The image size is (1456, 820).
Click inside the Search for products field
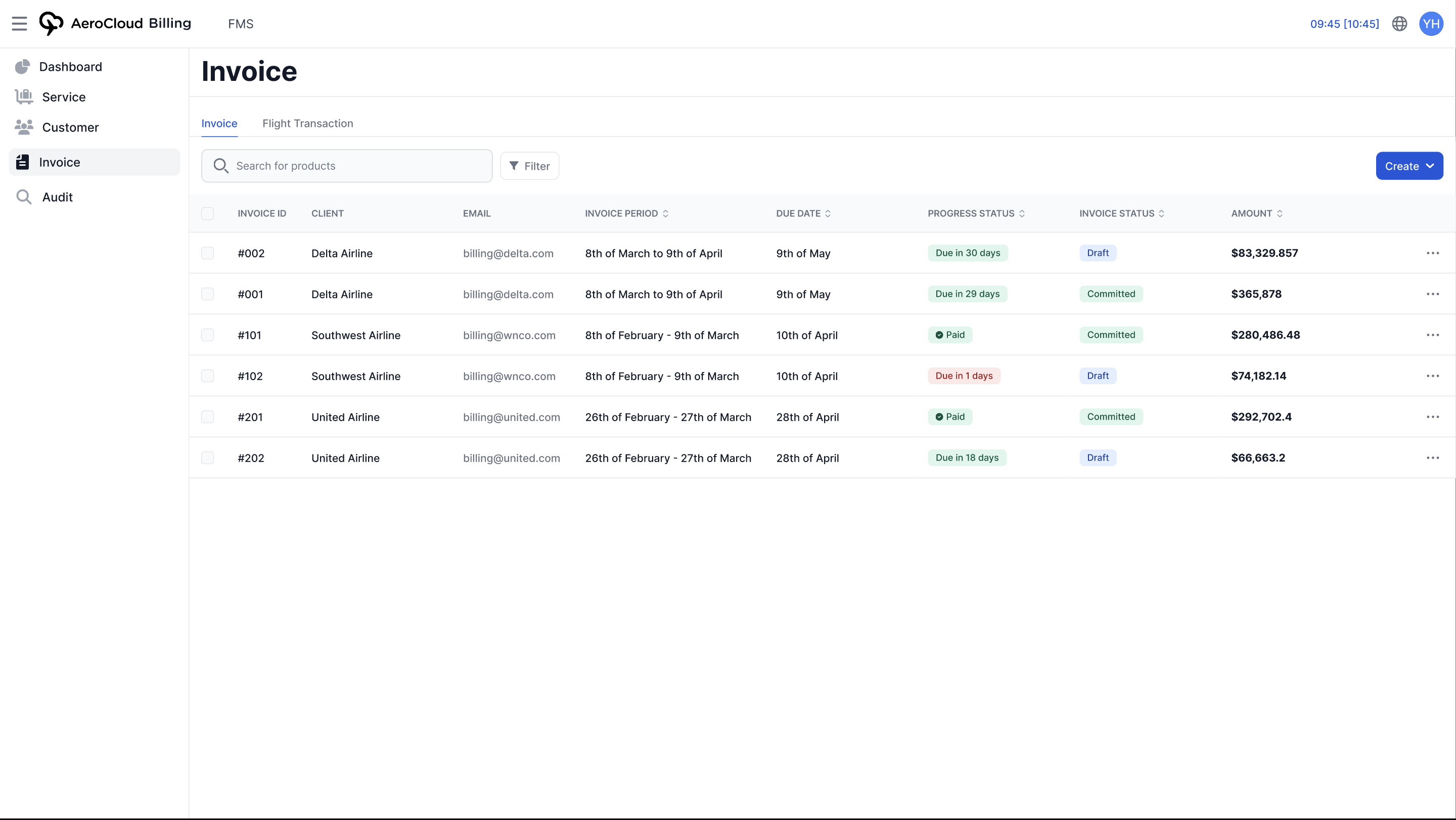(345, 166)
